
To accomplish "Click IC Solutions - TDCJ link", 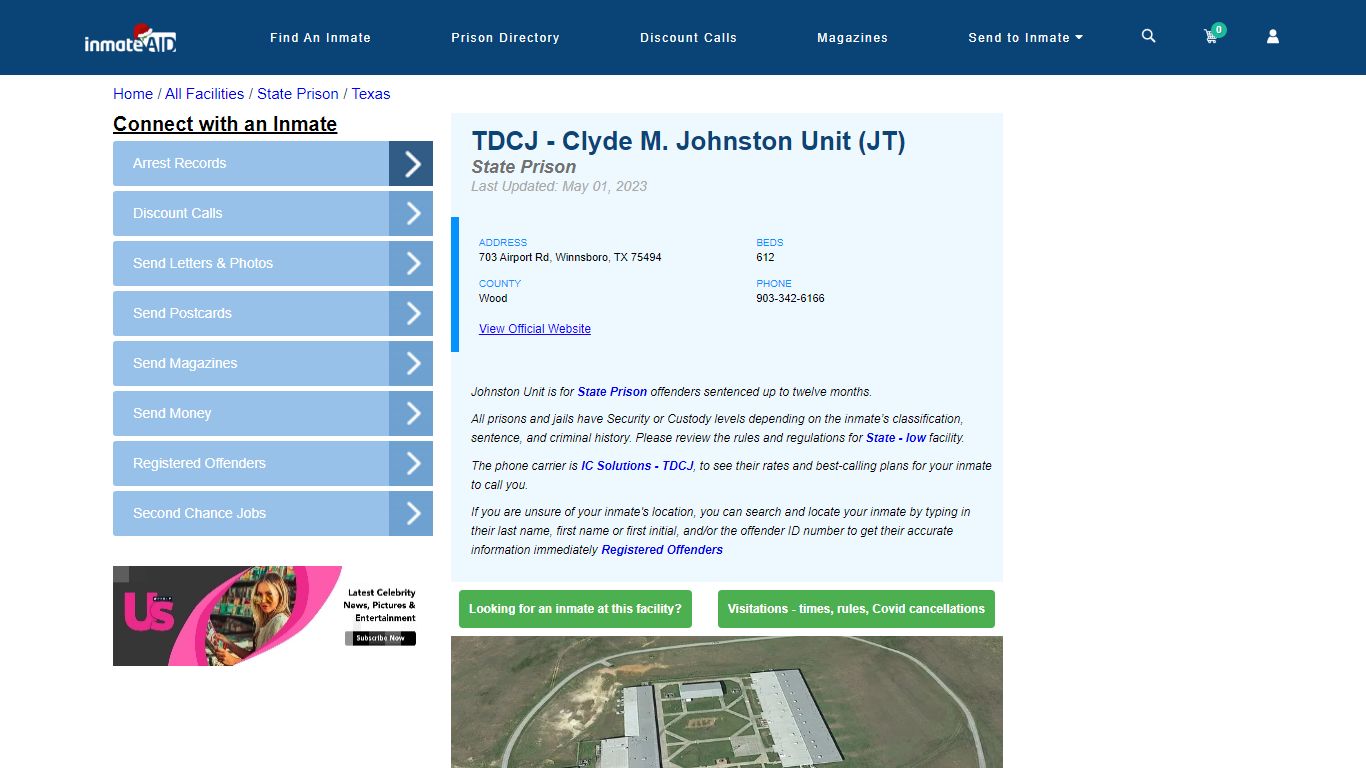I will [637, 466].
